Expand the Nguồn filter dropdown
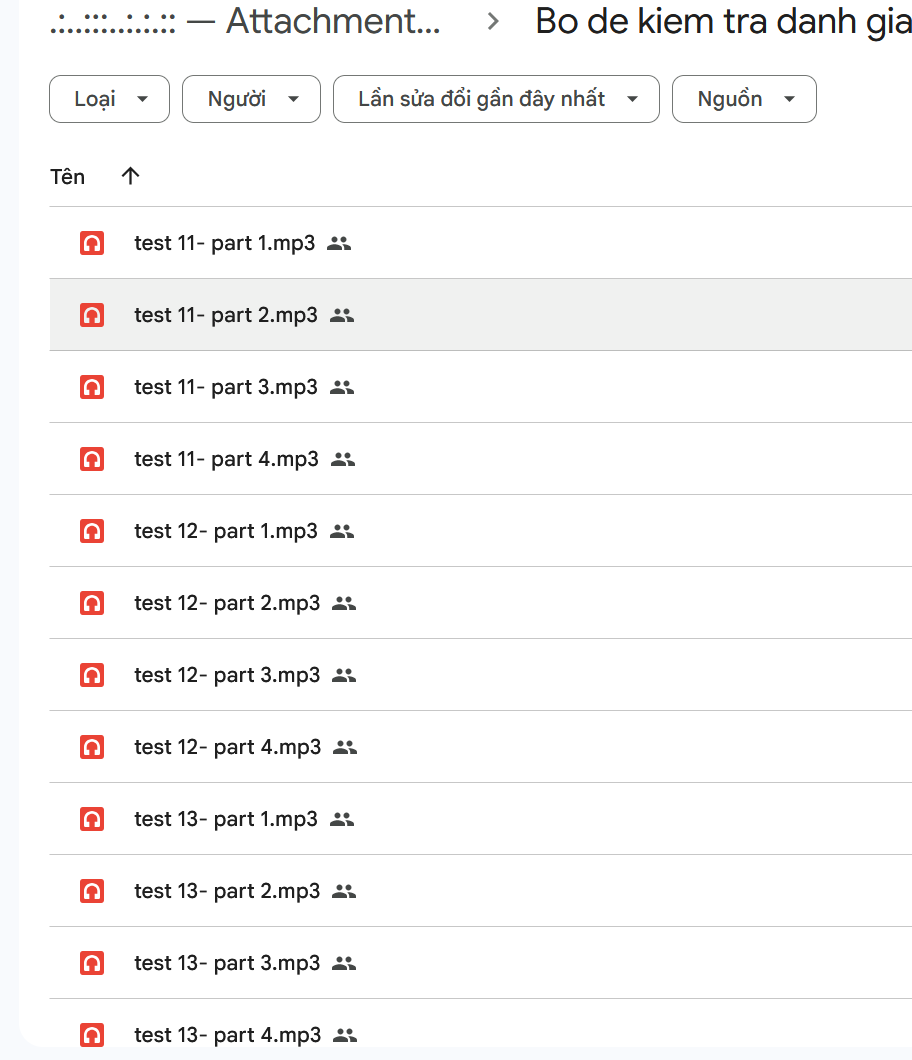This screenshot has width=912, height=1060. (x=744, y=99)
